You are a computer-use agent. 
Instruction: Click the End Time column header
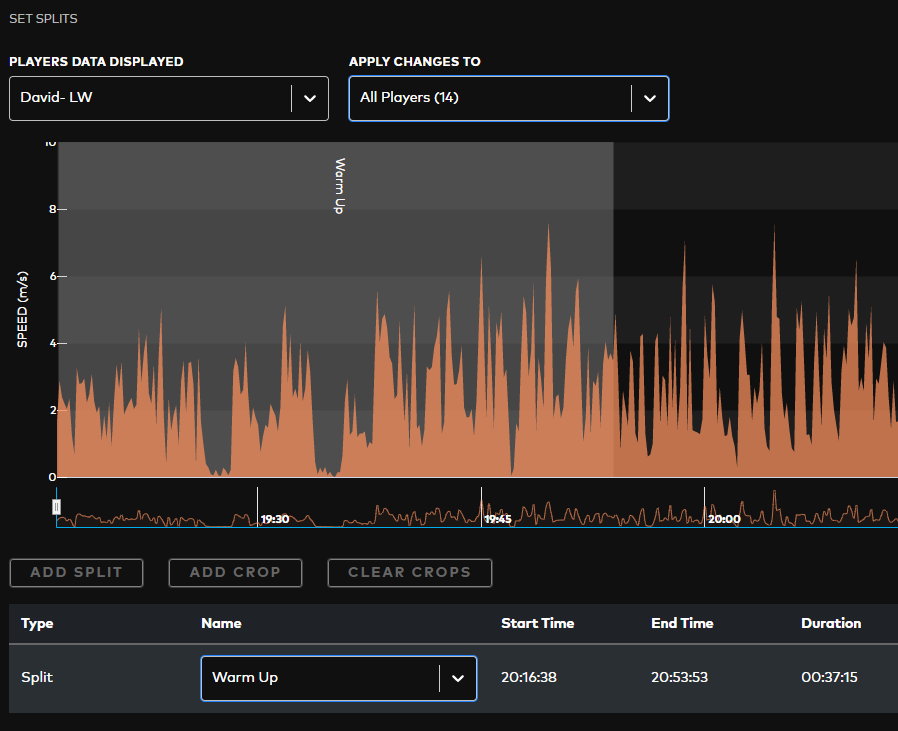(x=682, y=623)
